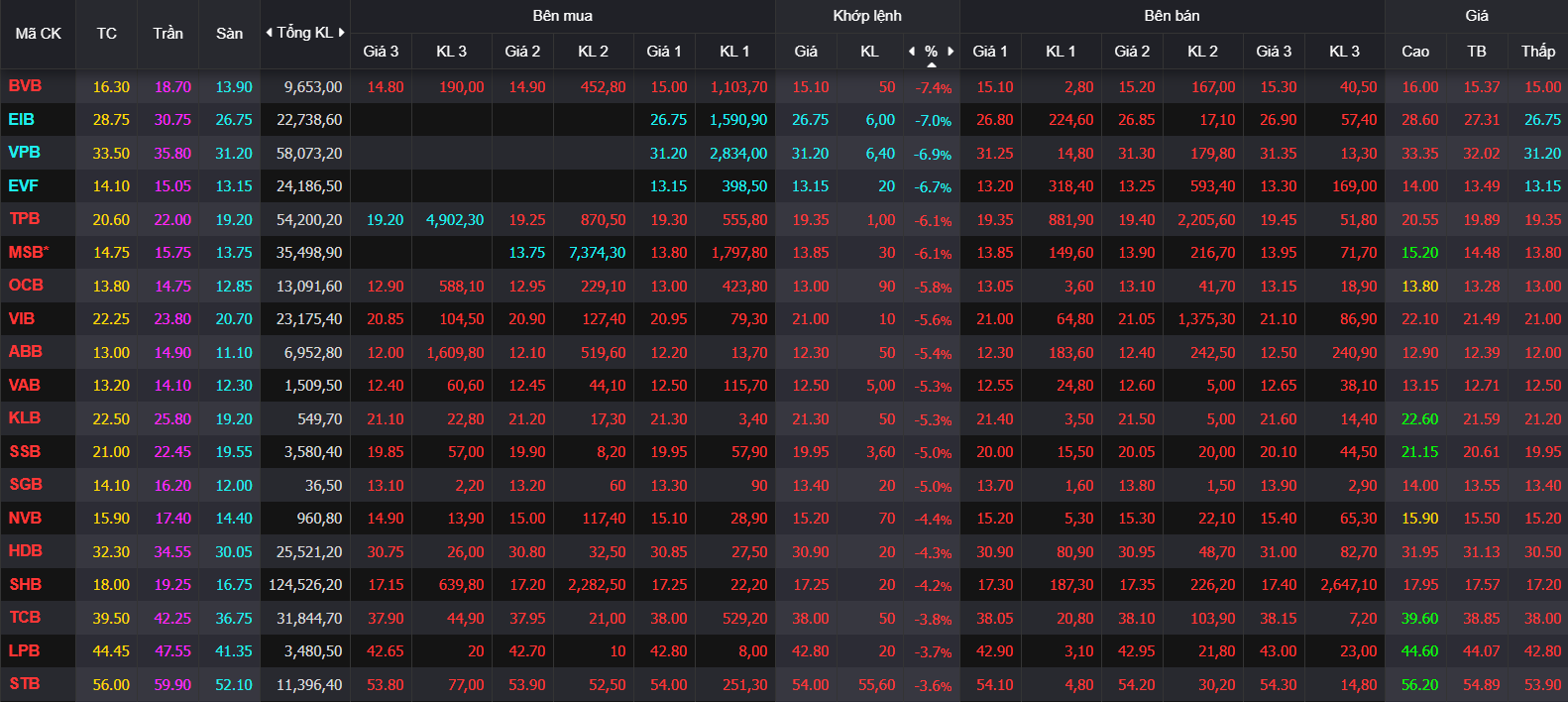Click the Khớp lệnh header group
Viewport: 1568px width, 702px height.
tap(867, 16)
